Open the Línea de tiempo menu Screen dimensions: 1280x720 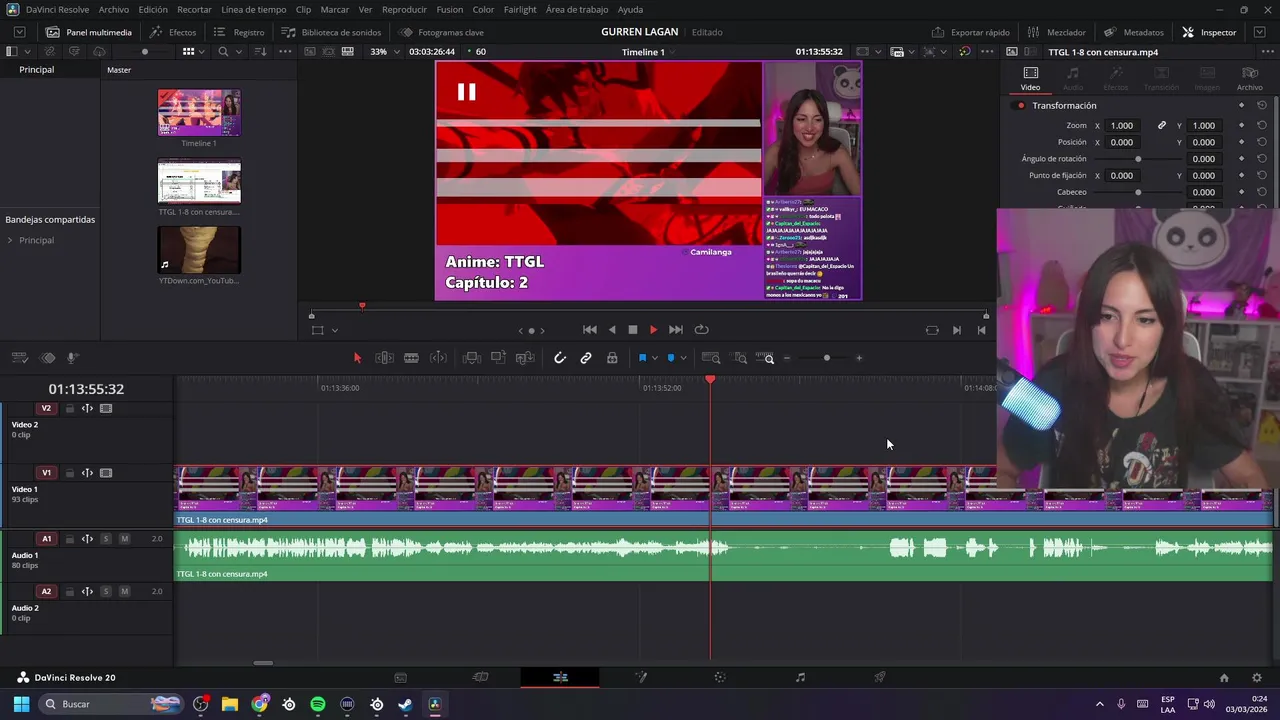pyautogui.click(x=253, y=9)
